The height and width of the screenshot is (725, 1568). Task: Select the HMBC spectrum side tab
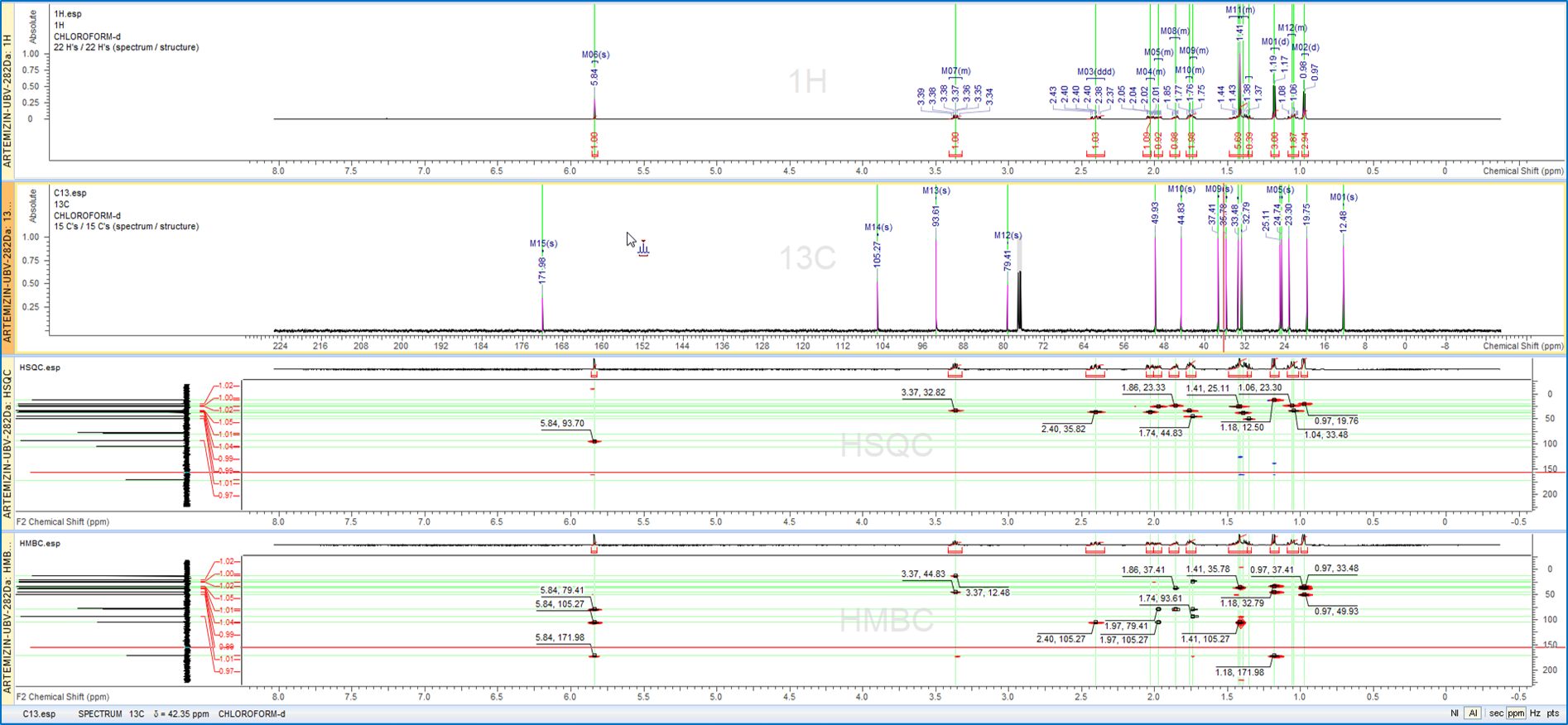pos(7,617)
